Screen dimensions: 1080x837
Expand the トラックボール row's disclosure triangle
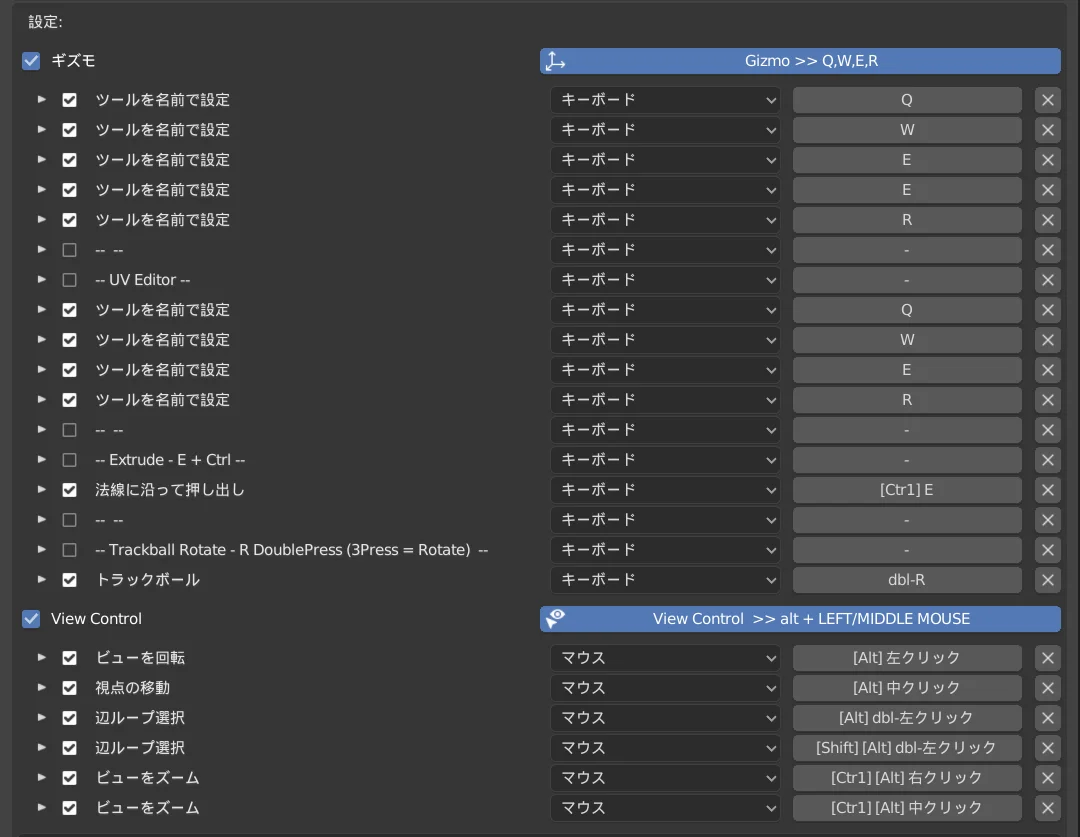tap(41, 580)
